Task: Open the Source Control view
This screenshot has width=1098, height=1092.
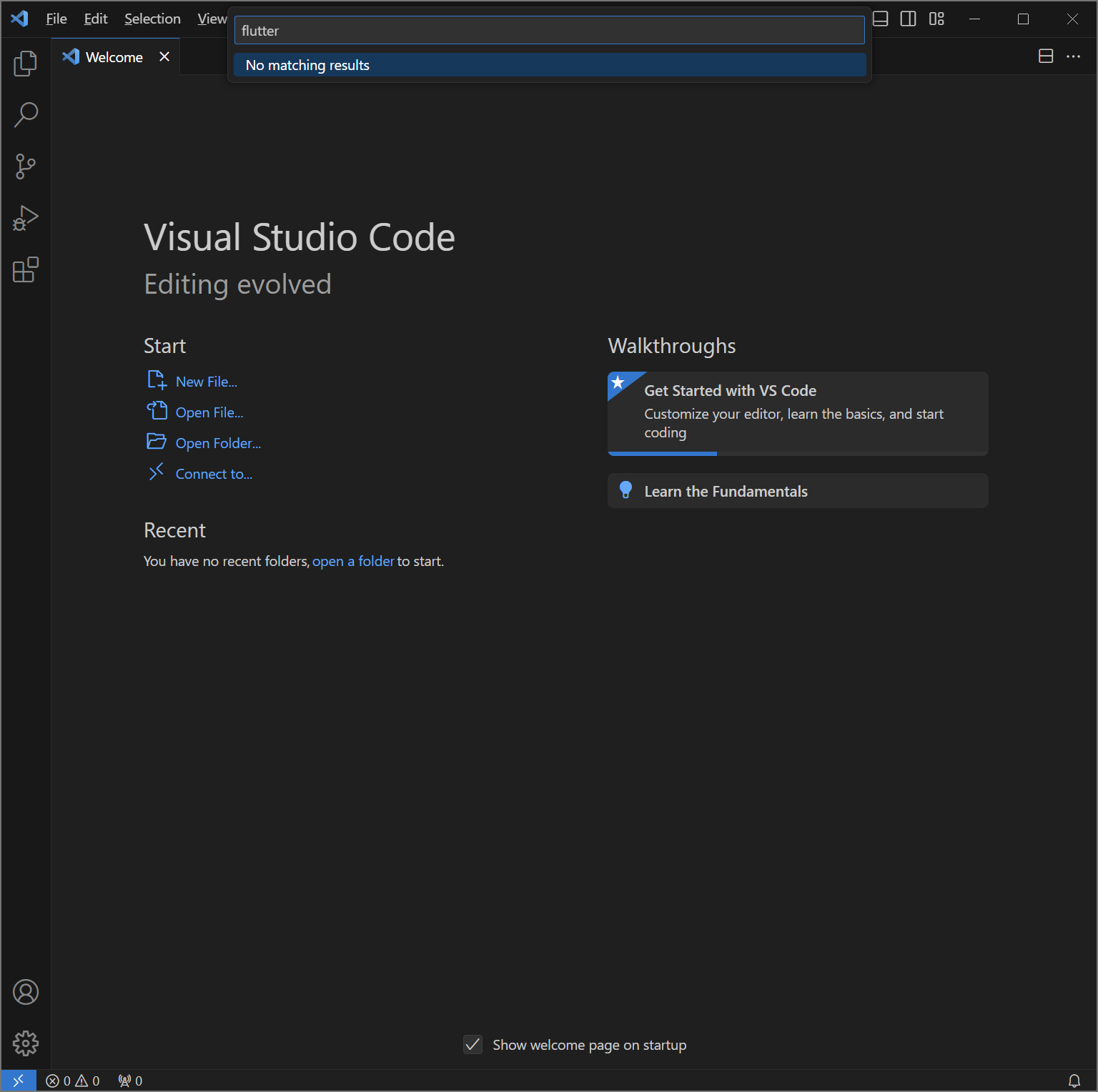Action: (26, 167)
